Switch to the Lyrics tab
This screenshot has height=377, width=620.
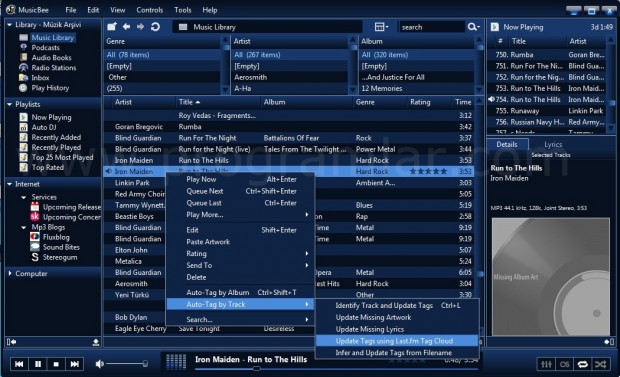click(553, 144)
